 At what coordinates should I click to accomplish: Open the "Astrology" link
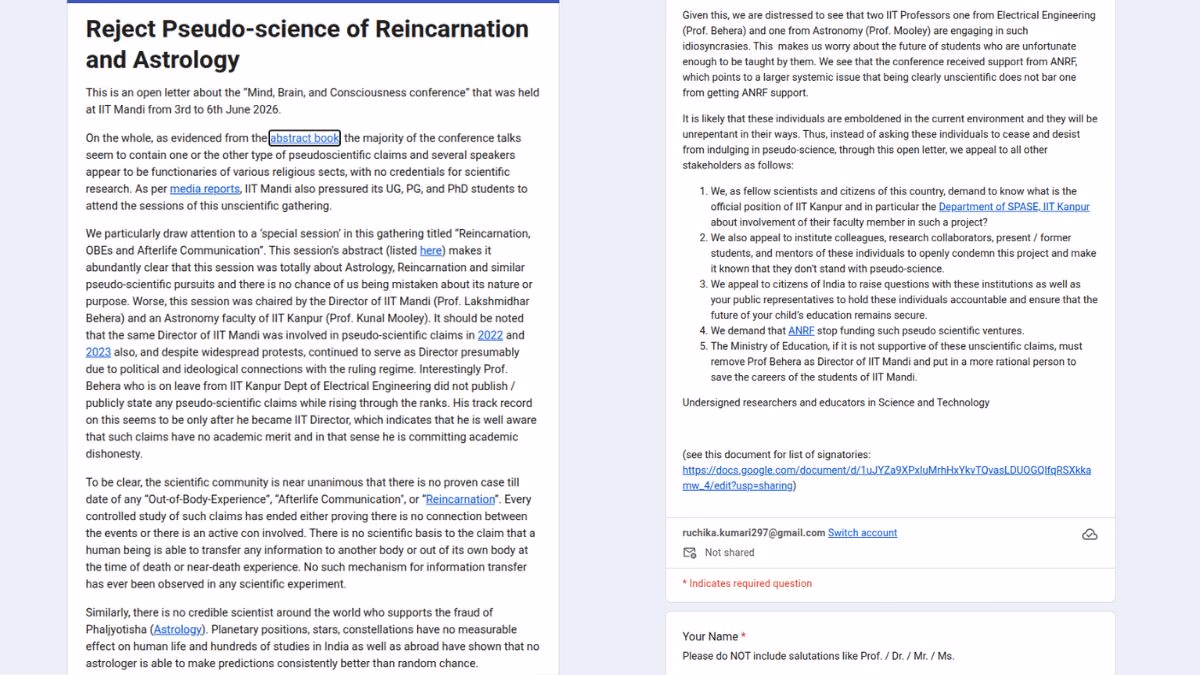(x=177, y=630)
